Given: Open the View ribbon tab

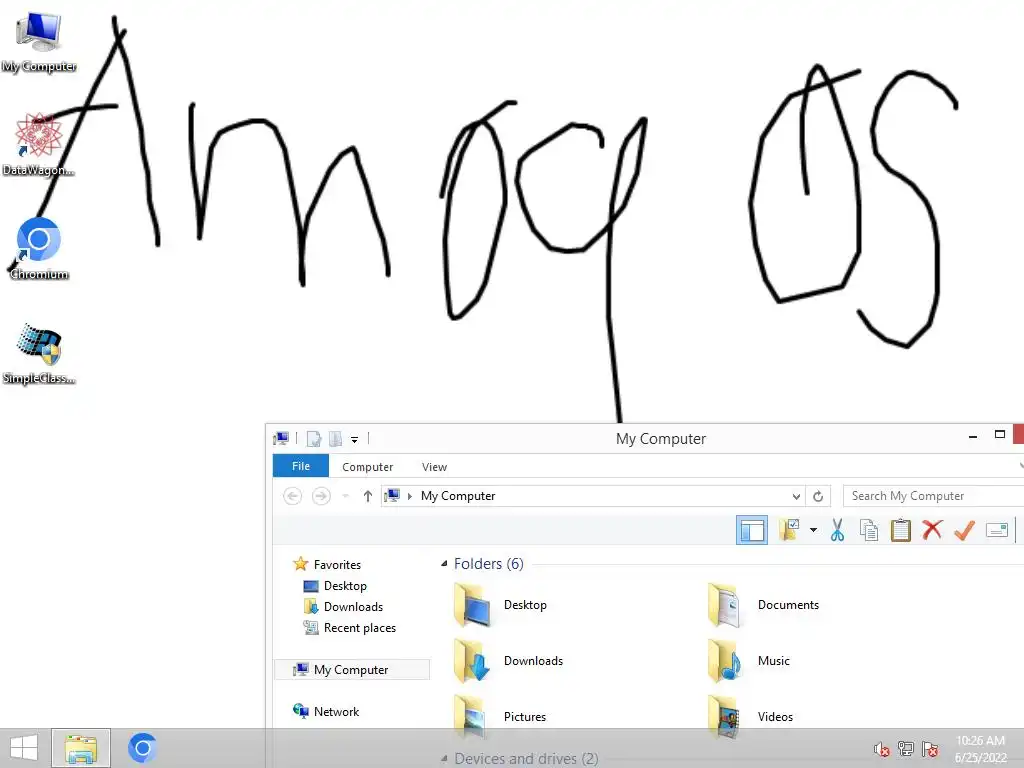Looking at the screenshot, I should click(434, 467).
